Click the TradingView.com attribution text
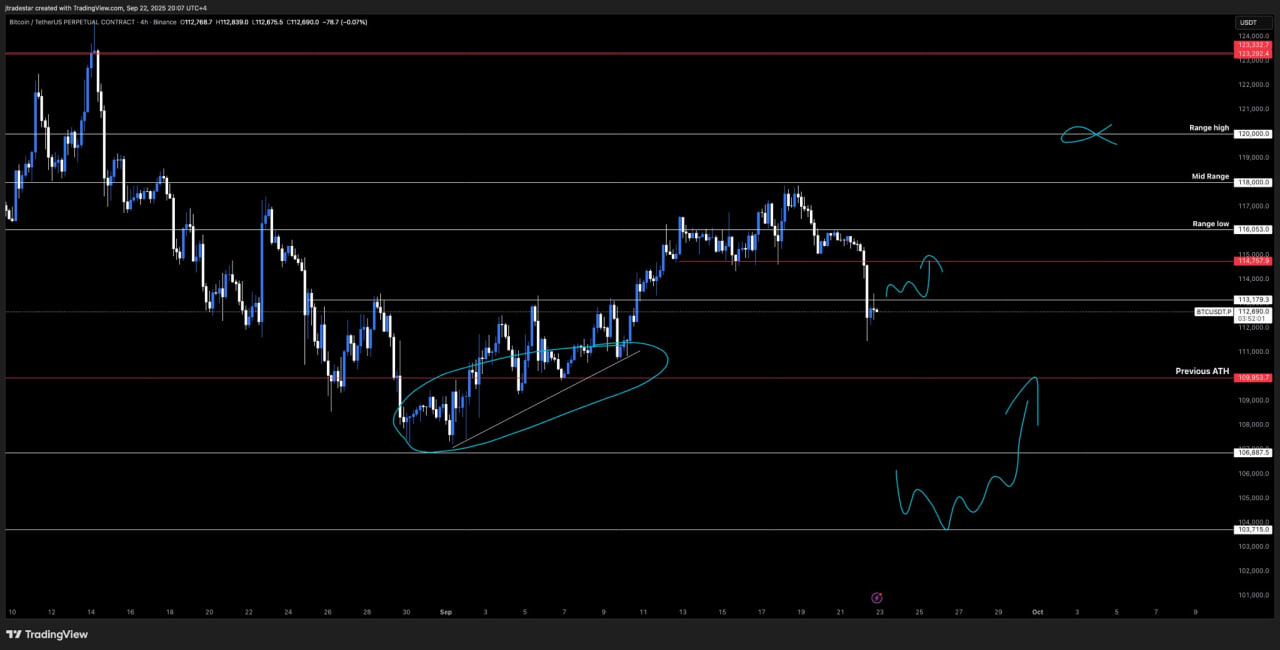 (x=91, y=7)
